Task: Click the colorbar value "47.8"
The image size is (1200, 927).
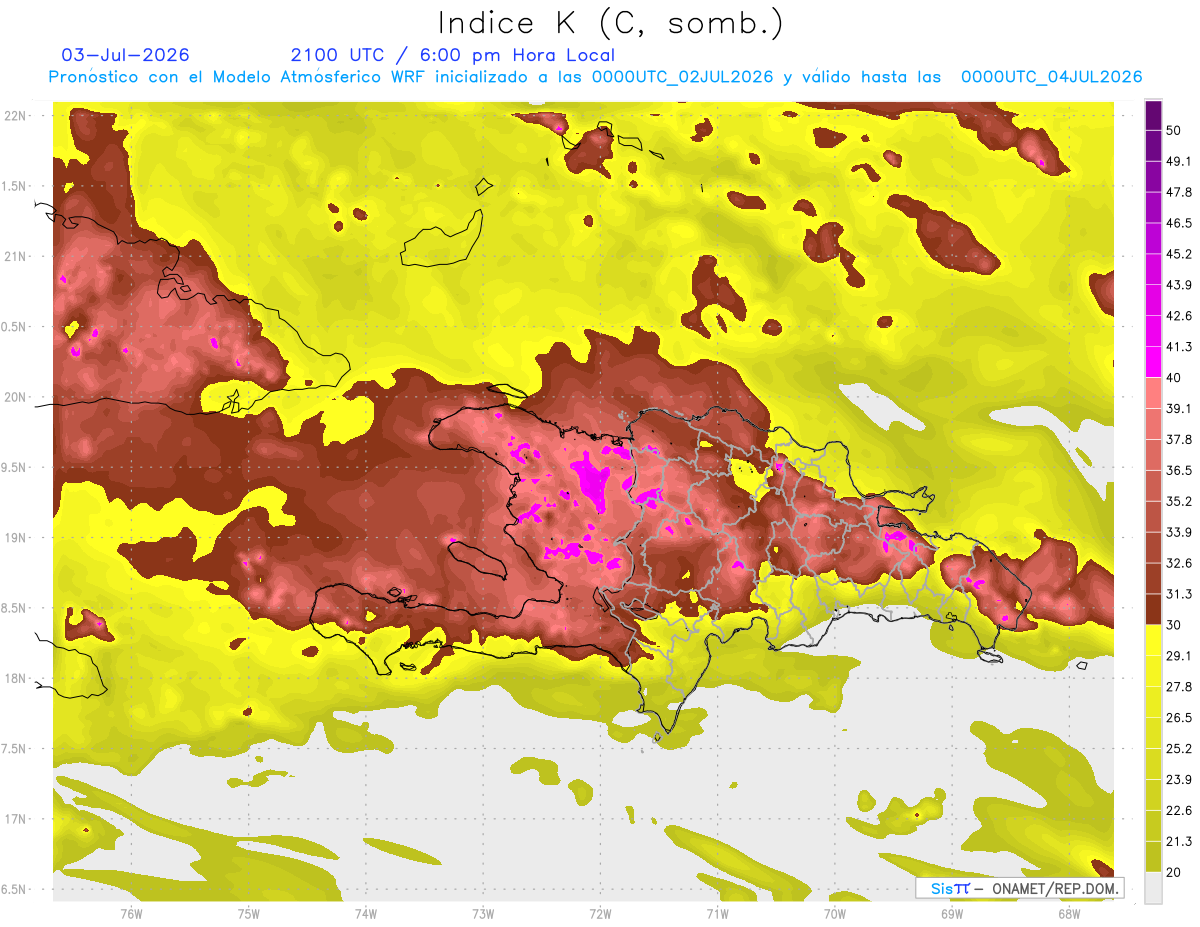Action: 1179,192
